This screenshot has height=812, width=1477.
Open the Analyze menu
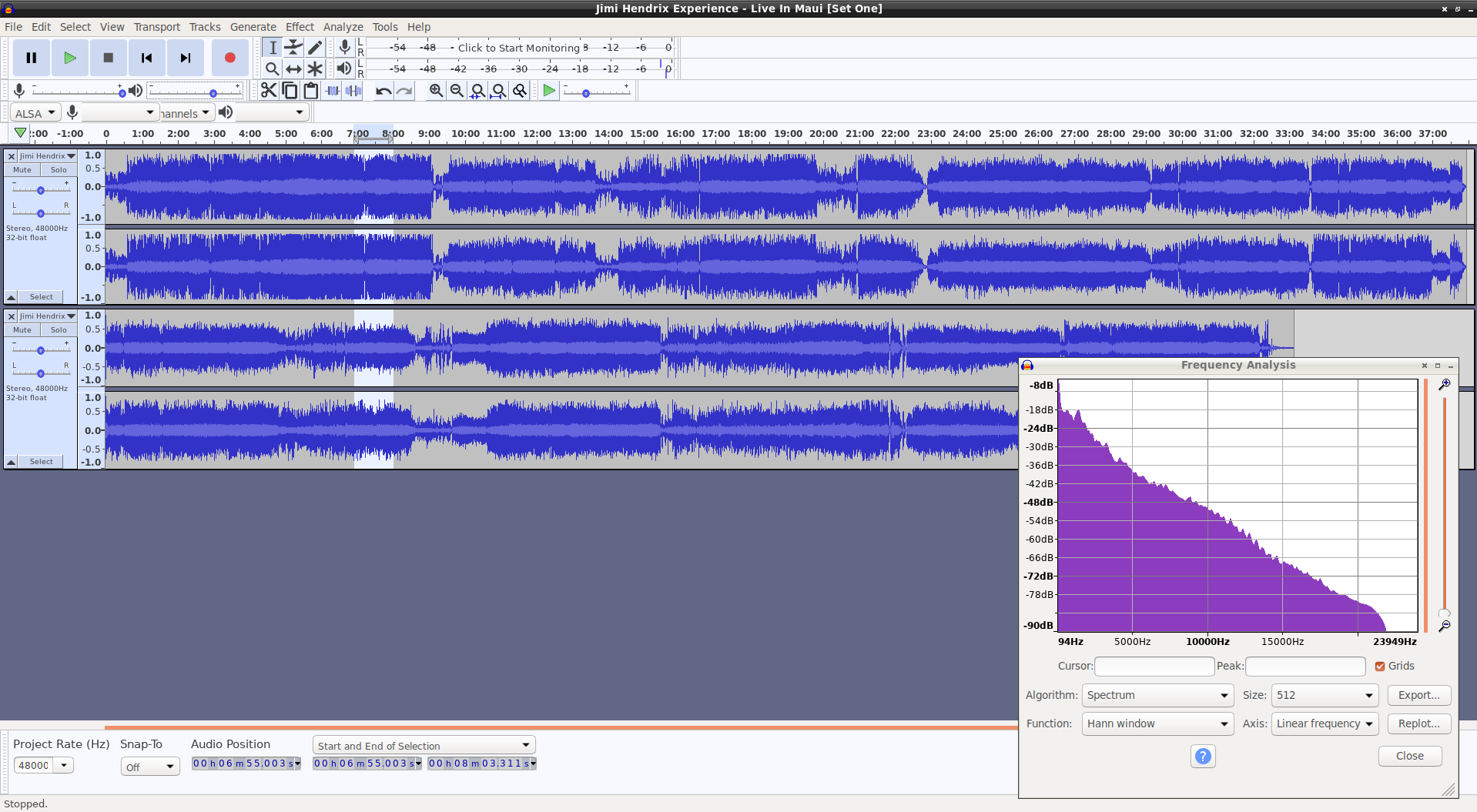pyautogui.click(x=343, y=27)
